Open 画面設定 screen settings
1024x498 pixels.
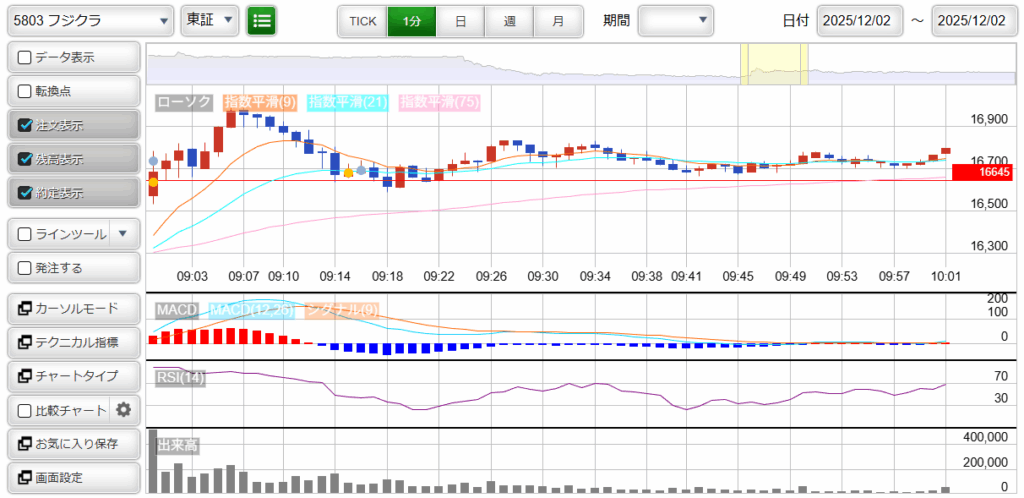pos(73,478)
